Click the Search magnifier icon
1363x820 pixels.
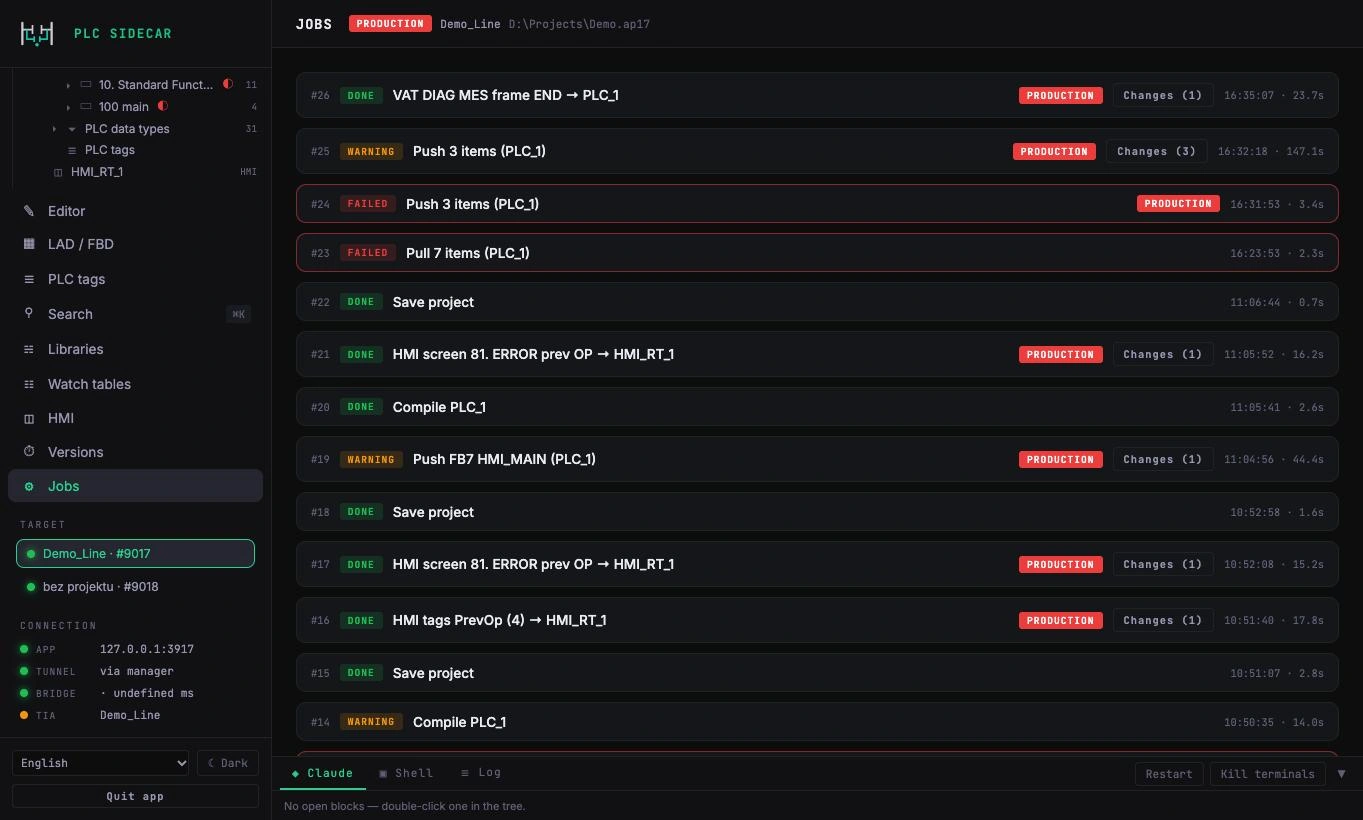pos(29,313)
